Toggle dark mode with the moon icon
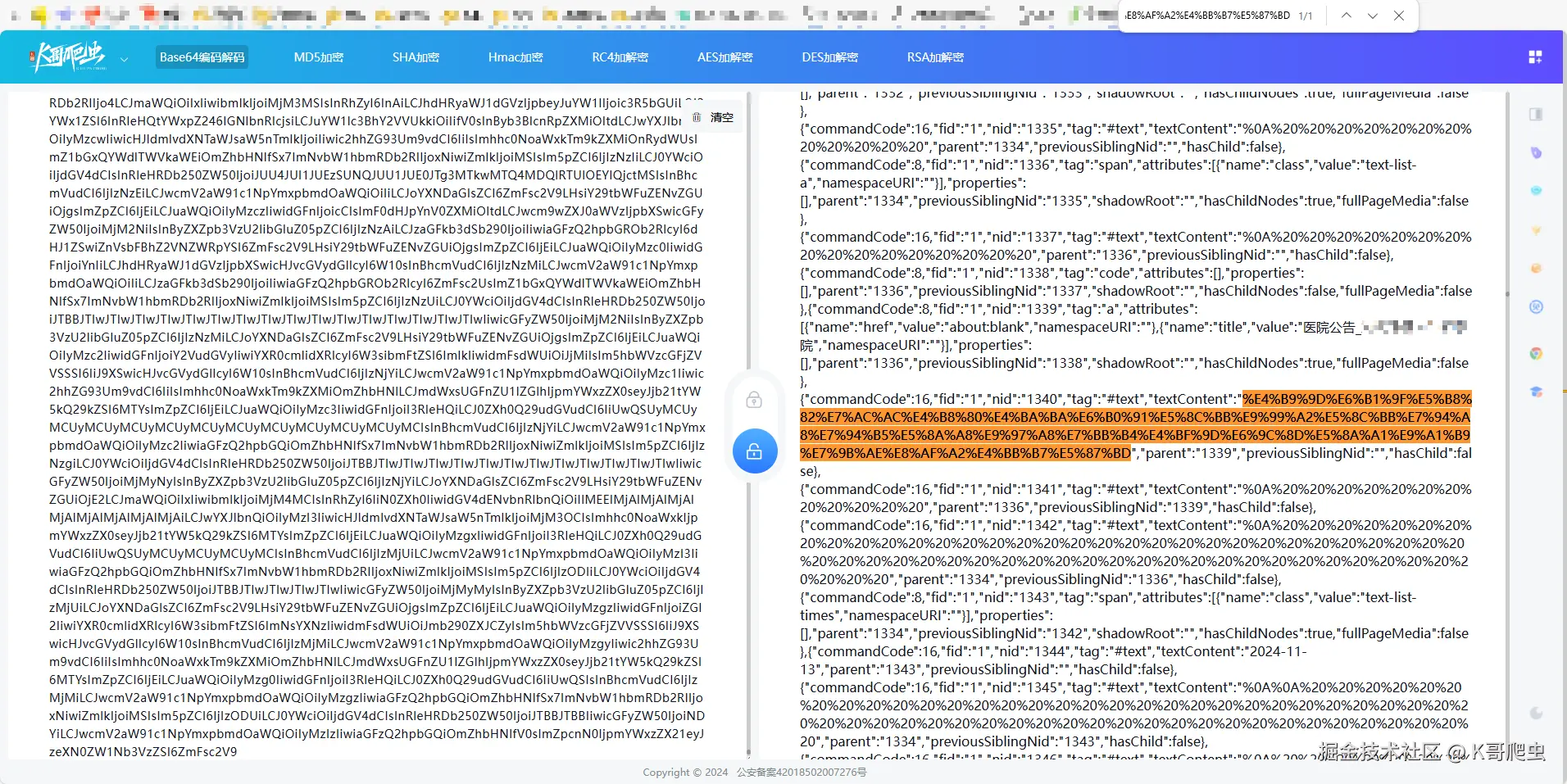Viewport: 1567px width, 784px height. [x=1536, y=713]
